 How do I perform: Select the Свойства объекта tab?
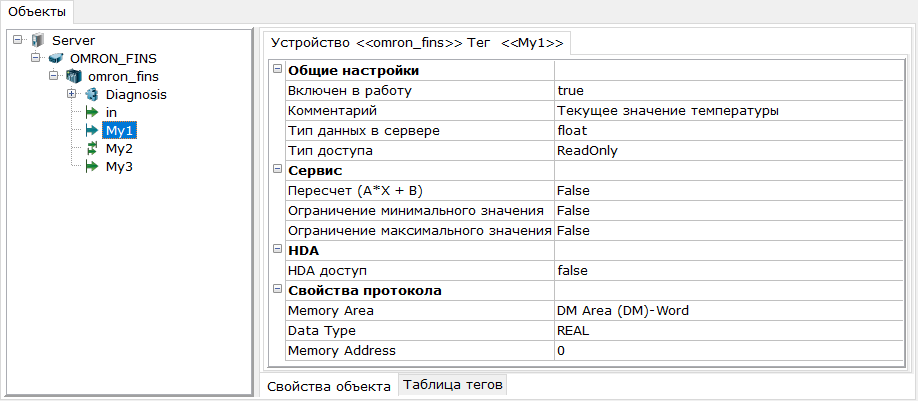click(329, 386)
